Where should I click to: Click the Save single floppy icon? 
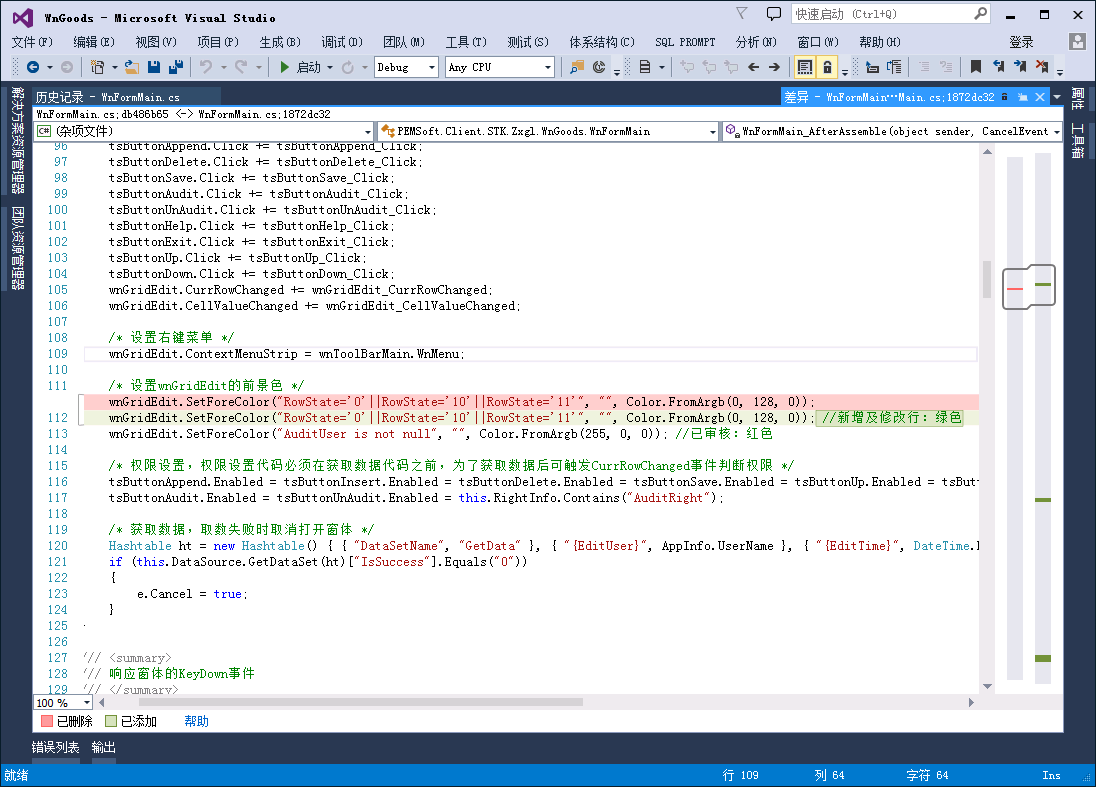pos(154,67)
